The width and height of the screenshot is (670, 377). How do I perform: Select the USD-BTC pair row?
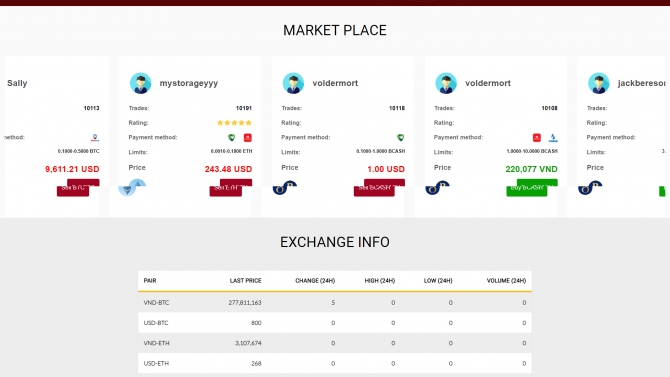335,323
